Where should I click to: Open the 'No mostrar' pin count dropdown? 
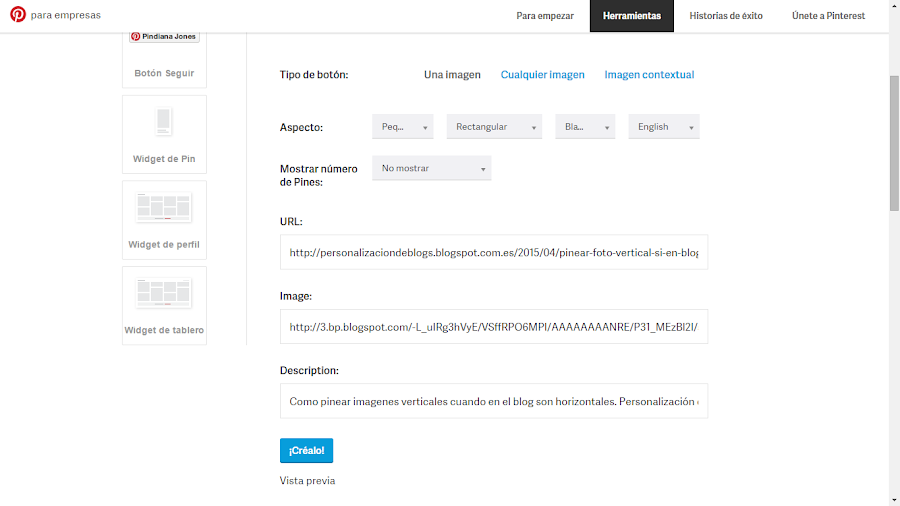pyautogui.click(x=432, y=168)
